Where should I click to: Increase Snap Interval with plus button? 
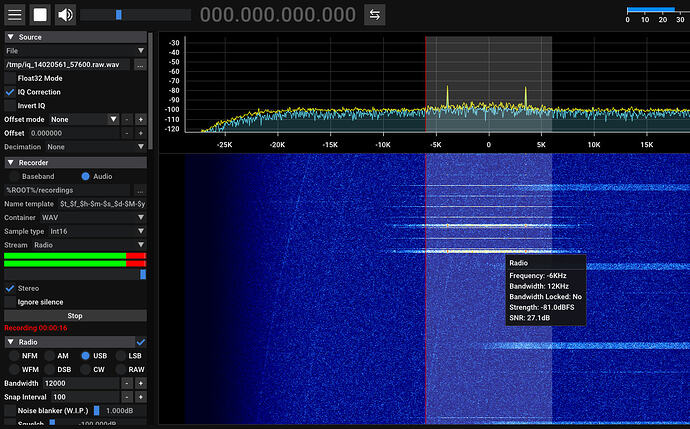[x=140, y=397]
